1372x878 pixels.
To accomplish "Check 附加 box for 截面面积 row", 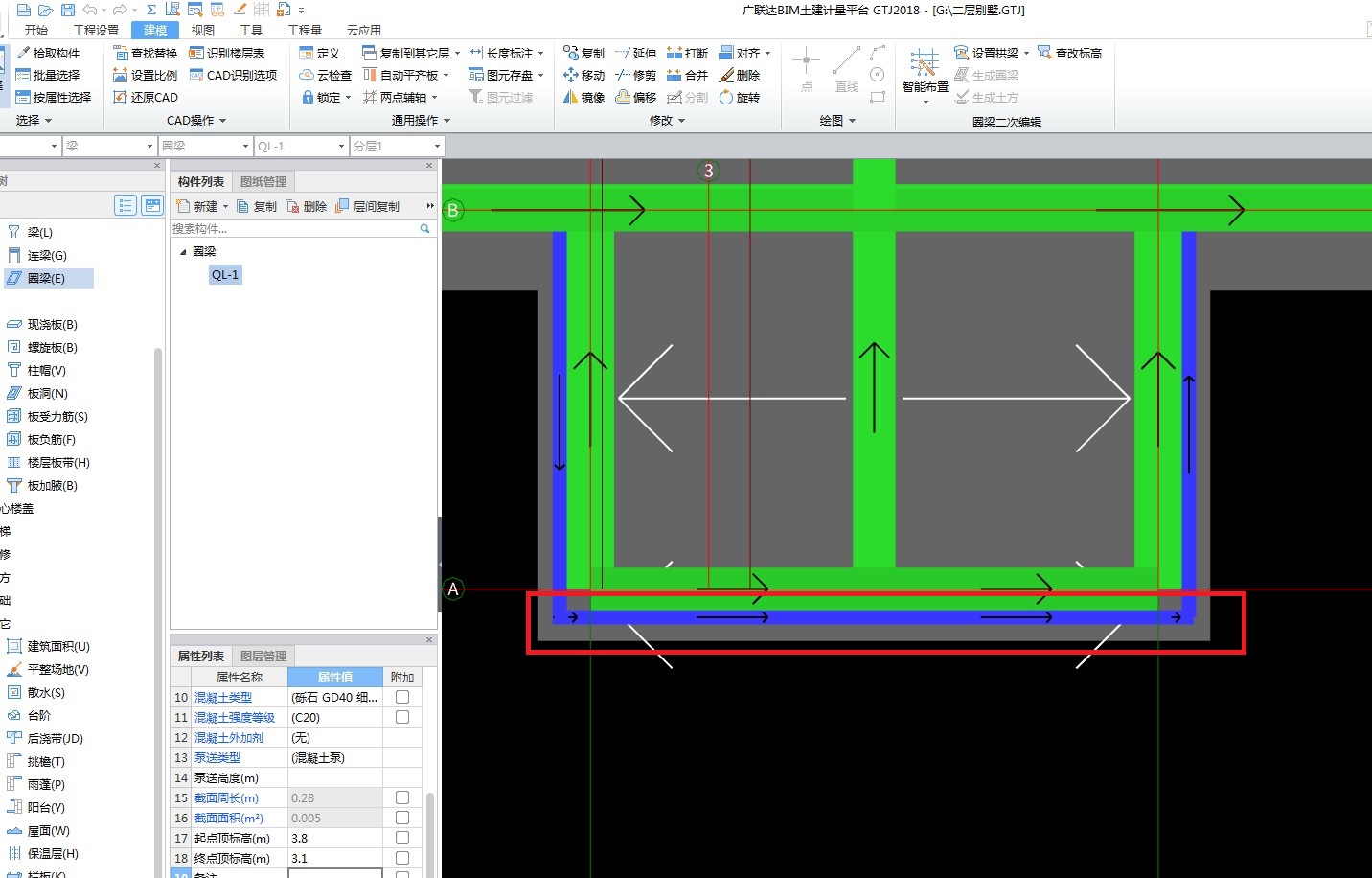I will tap(402, 818).
